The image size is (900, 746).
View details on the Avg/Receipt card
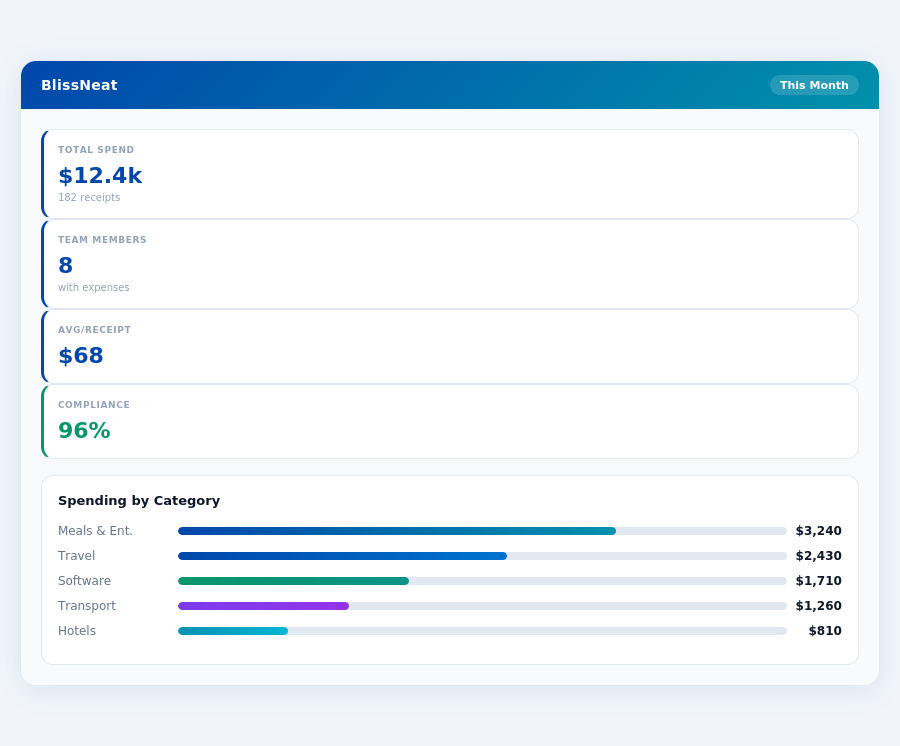449,345
